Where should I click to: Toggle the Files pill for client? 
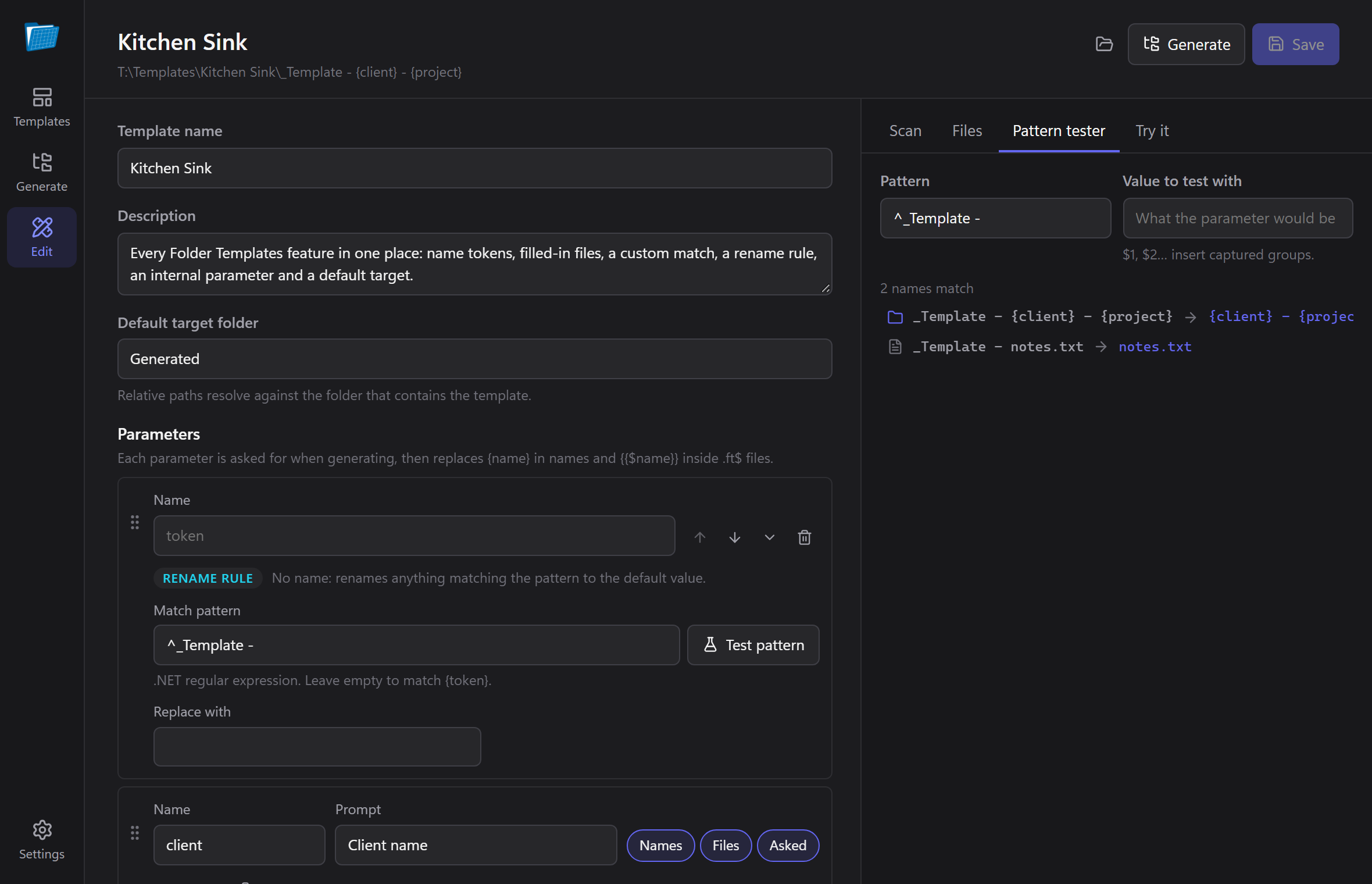click(x=726, y=845)
